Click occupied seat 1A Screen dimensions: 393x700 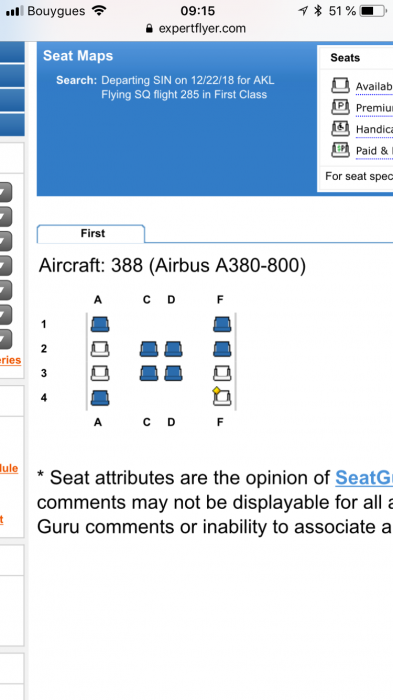[100, 324]
